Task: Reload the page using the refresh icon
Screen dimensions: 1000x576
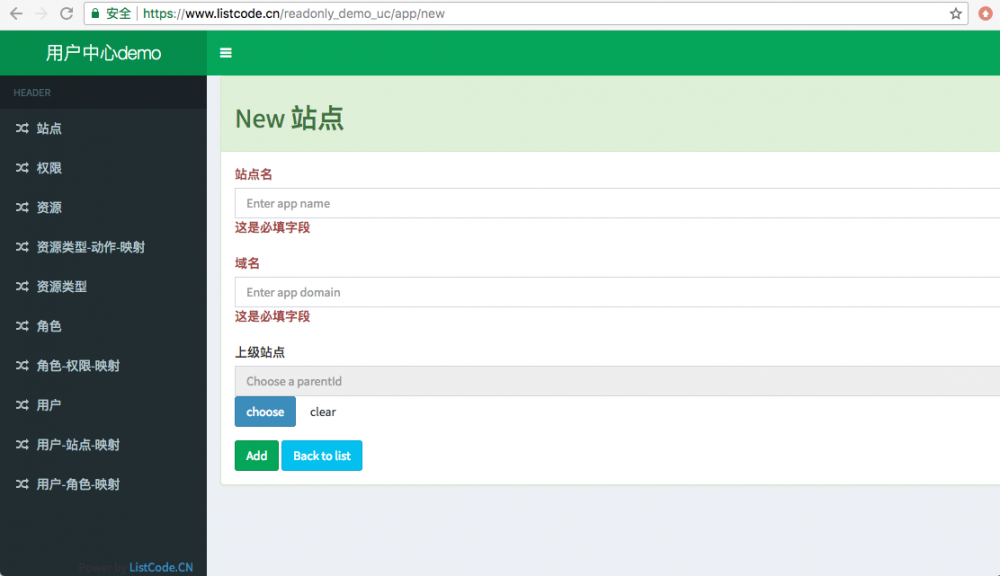Action: [66, 14]
